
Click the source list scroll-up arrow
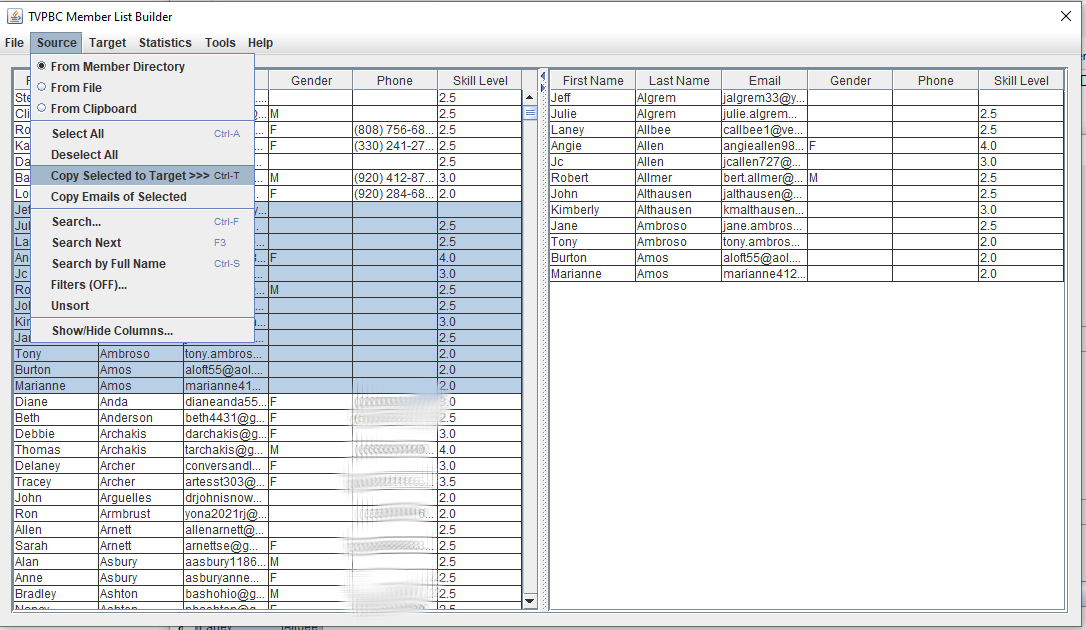[530, 97]
